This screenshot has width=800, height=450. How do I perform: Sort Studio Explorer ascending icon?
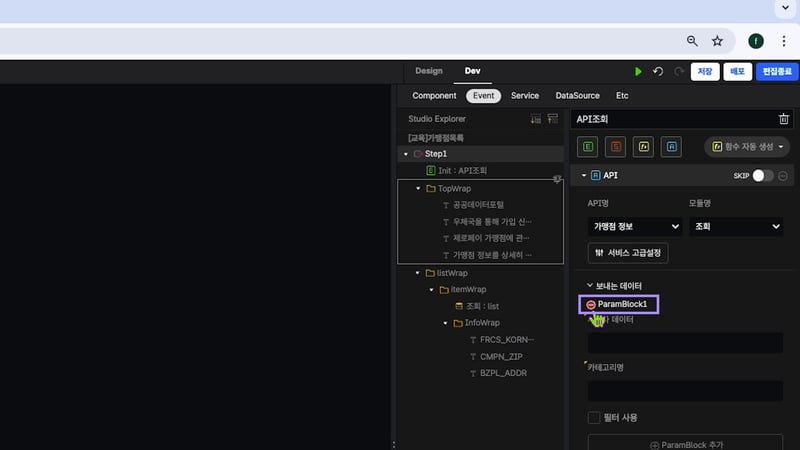tap(553, 119)
